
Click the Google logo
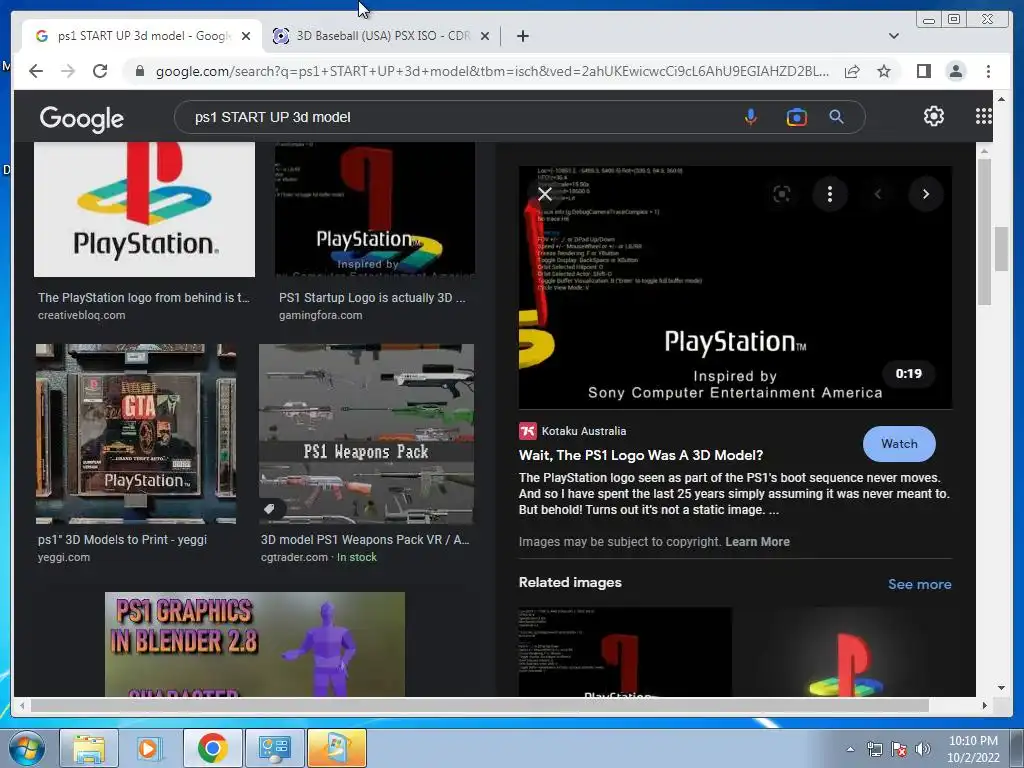tap(82, 118)
